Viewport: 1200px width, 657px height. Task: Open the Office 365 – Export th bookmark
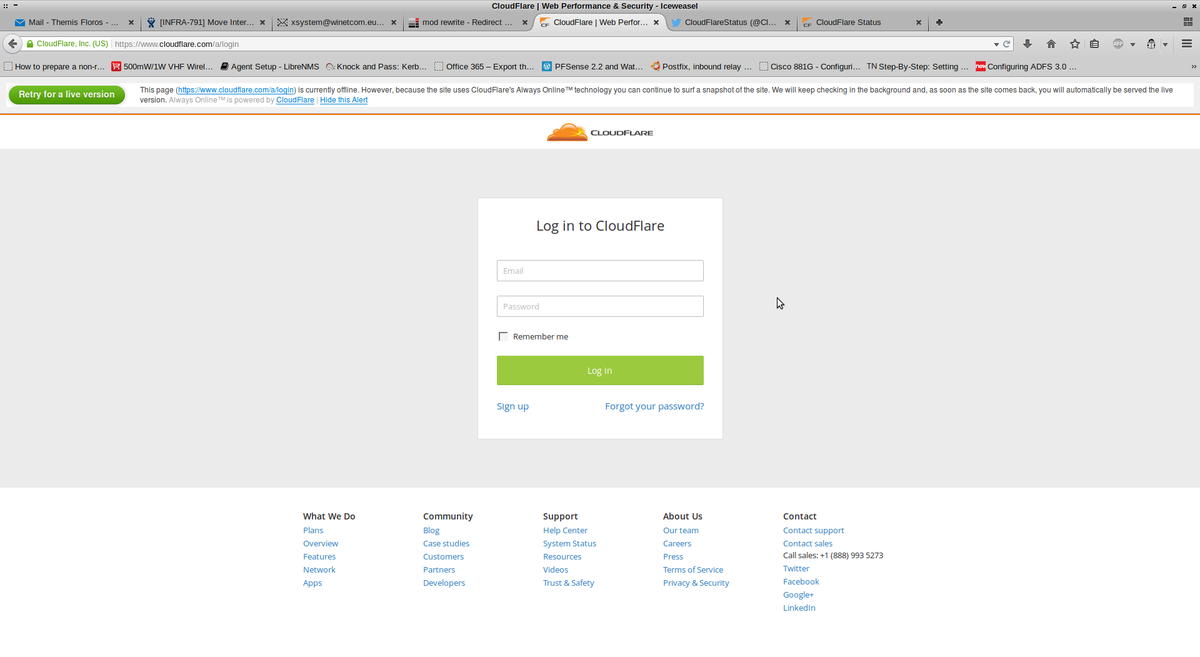tap(484, 67)
